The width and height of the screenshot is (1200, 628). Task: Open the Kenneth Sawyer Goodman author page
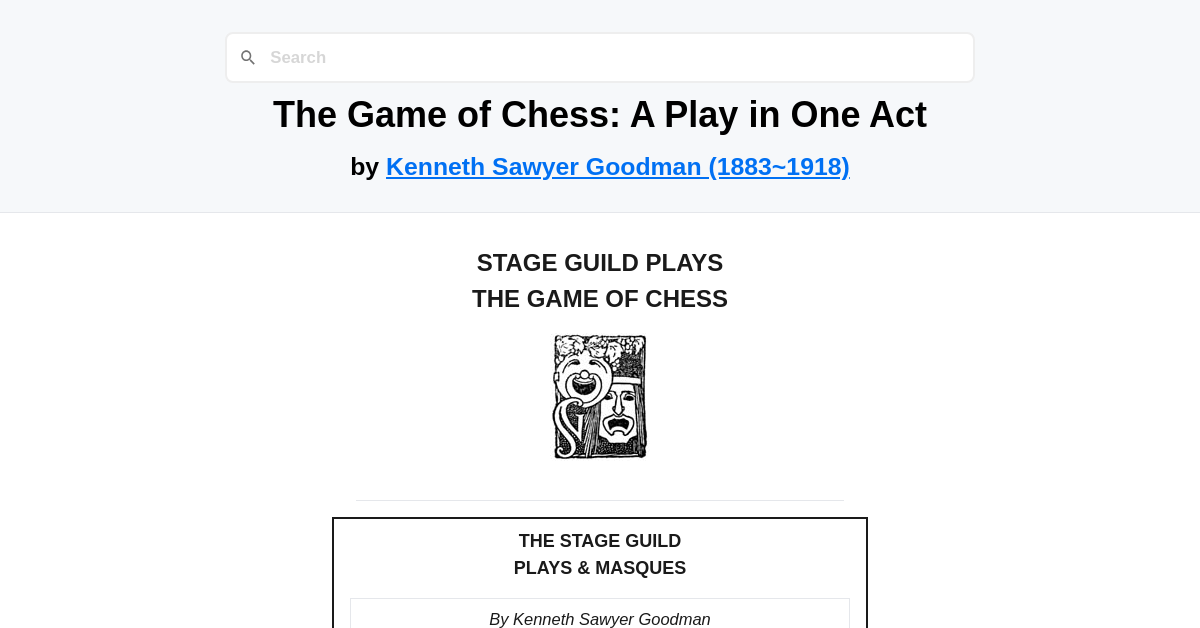tap(617, 166)
